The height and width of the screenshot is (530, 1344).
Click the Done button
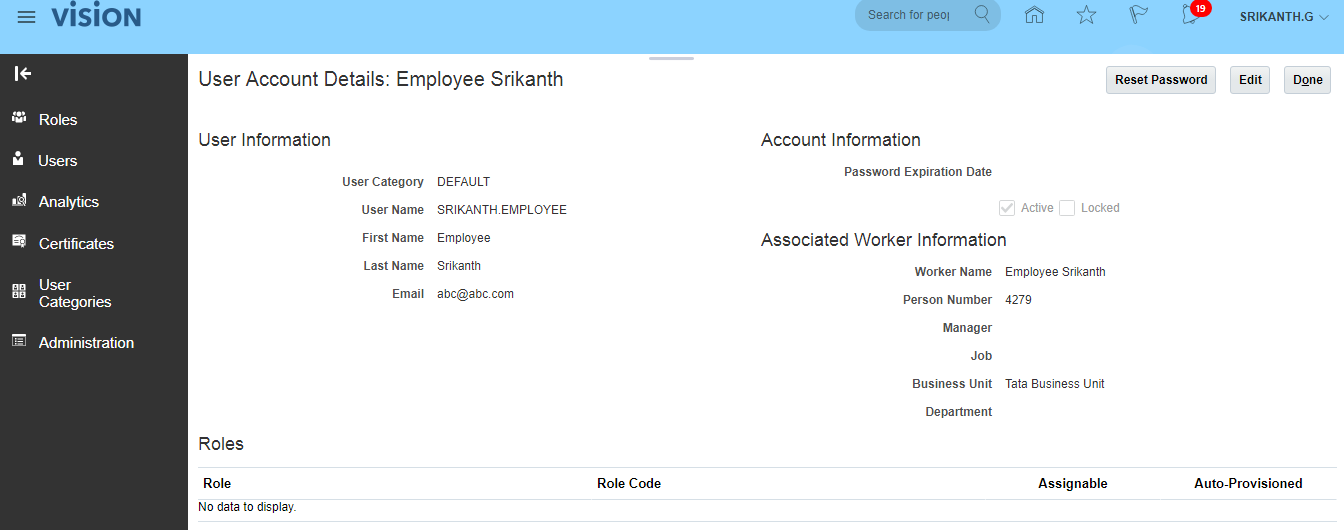click(x=1307, y=80)
